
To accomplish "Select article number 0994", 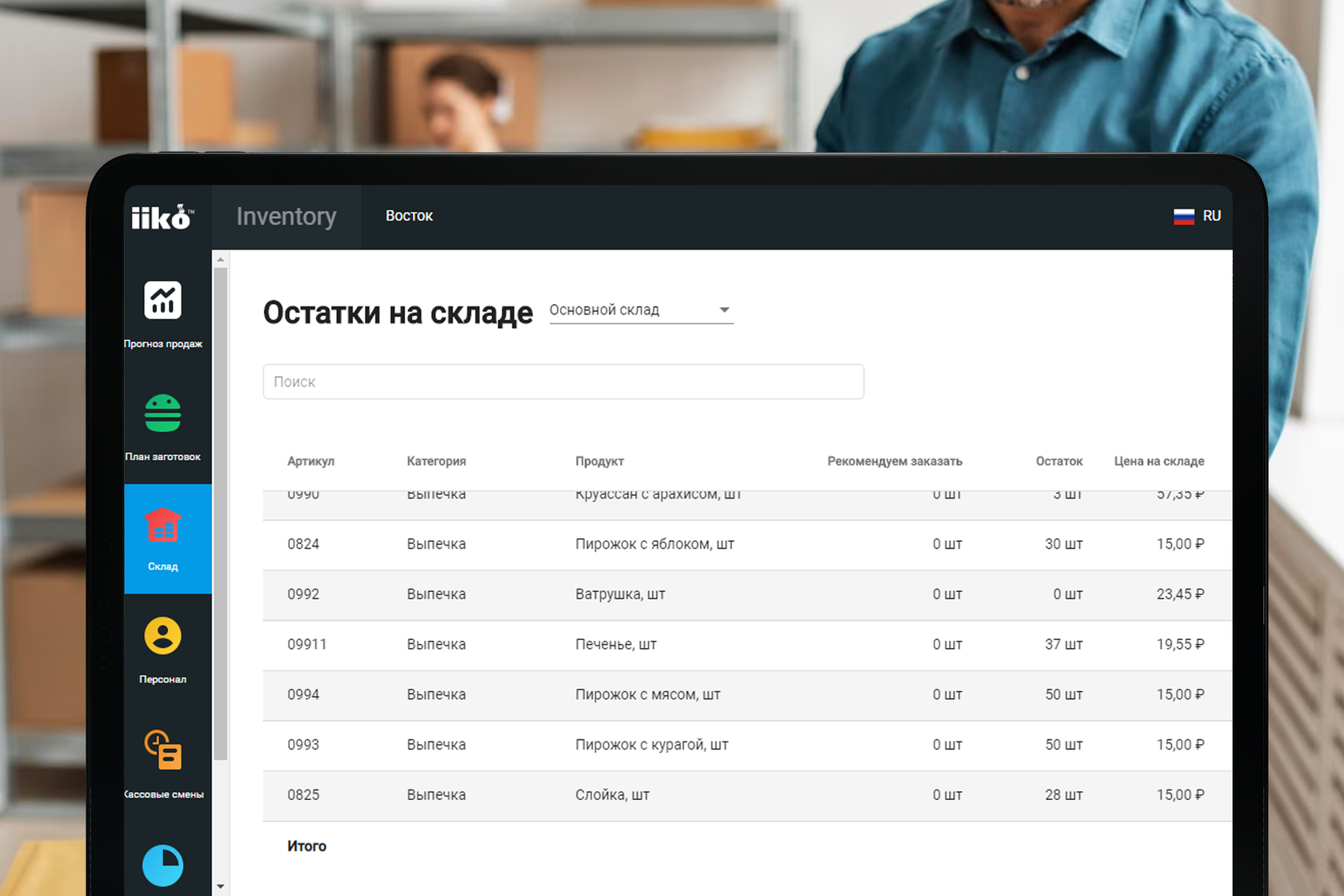I will pyautogui.click(x=303, y=695).
